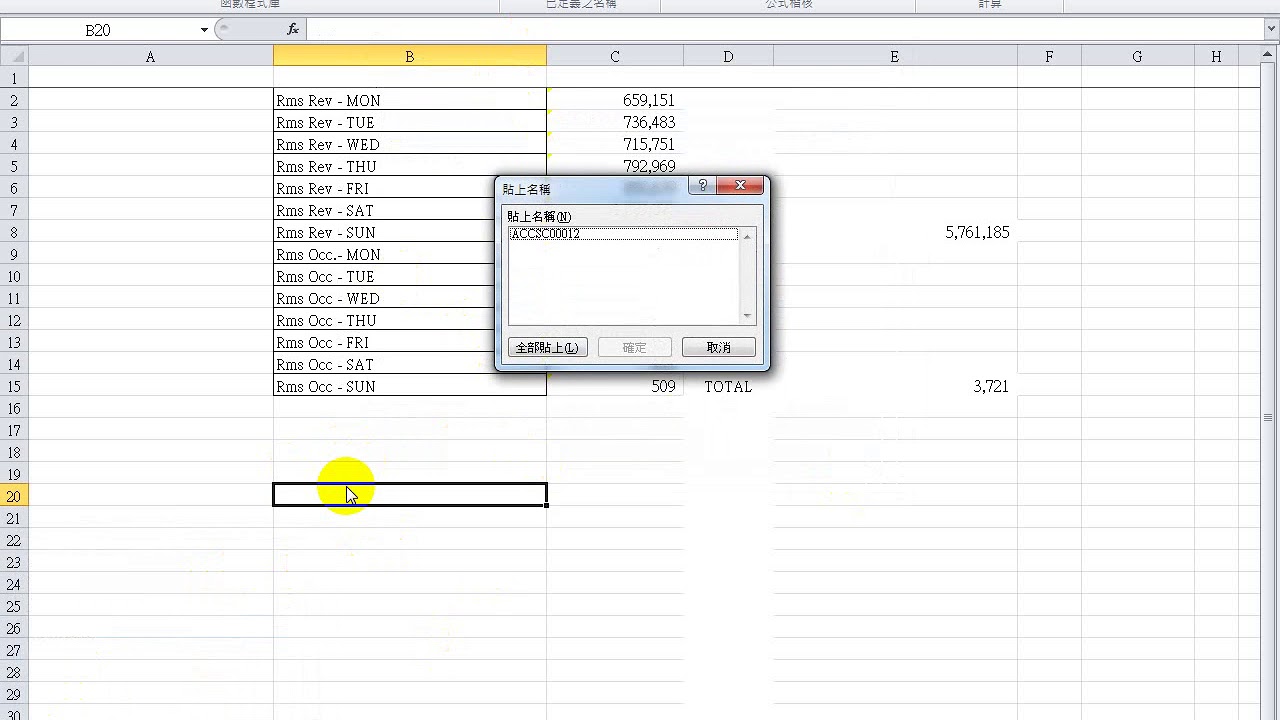Click the Name Box showing B20
The image size is (1280, 720).
pos(98,30)
